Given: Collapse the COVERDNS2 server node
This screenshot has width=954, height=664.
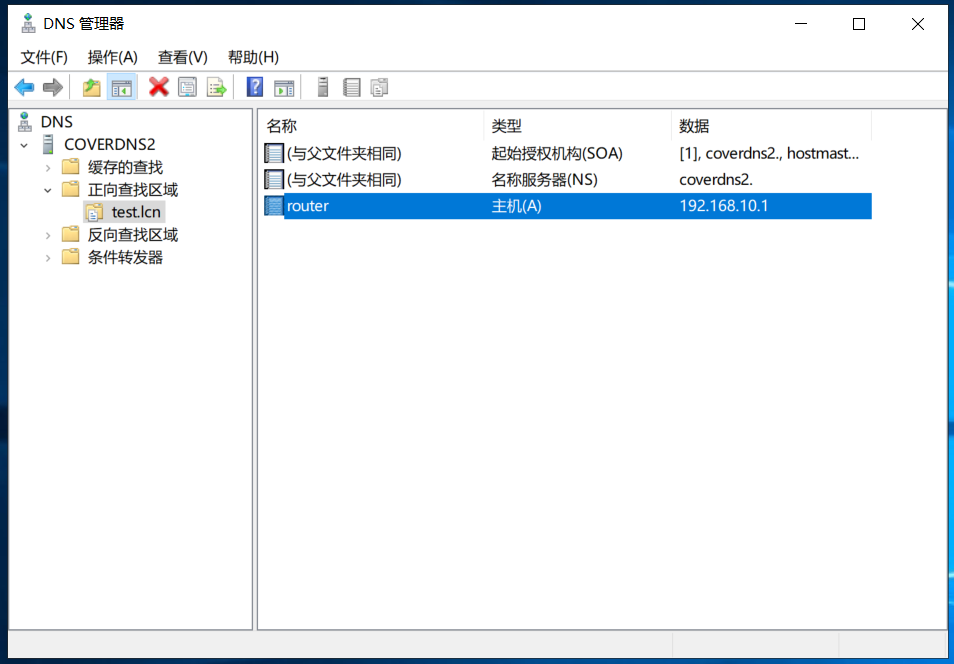Looking at the screenshot, I should (24, 145).
